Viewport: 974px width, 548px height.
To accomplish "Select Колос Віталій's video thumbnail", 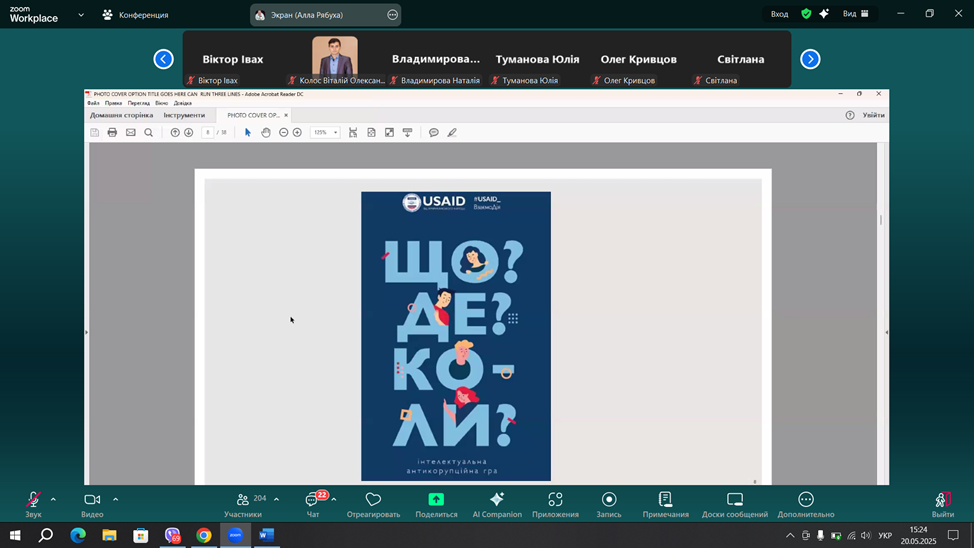I will (x=335, y=58).
